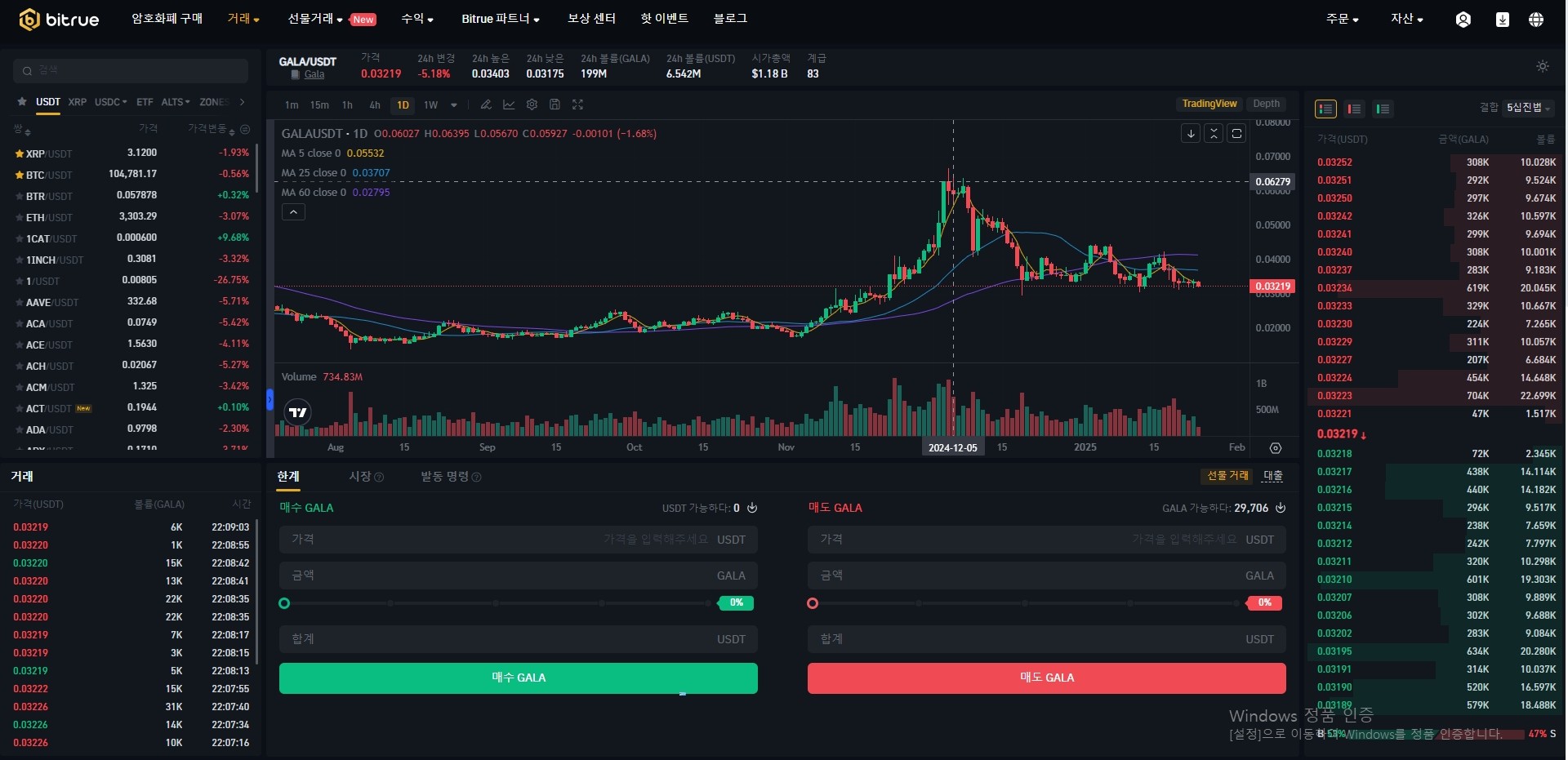This screenshot has height=760, width=1568.
Task: Open the 자산 assets dropdown
Action: [x=1407, y=19]
